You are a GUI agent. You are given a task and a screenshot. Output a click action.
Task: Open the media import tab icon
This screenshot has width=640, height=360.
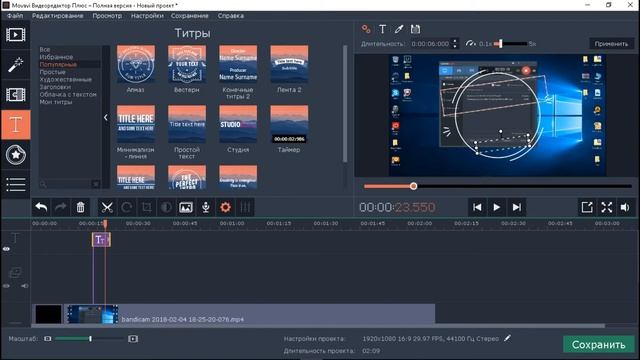[16, 35]
